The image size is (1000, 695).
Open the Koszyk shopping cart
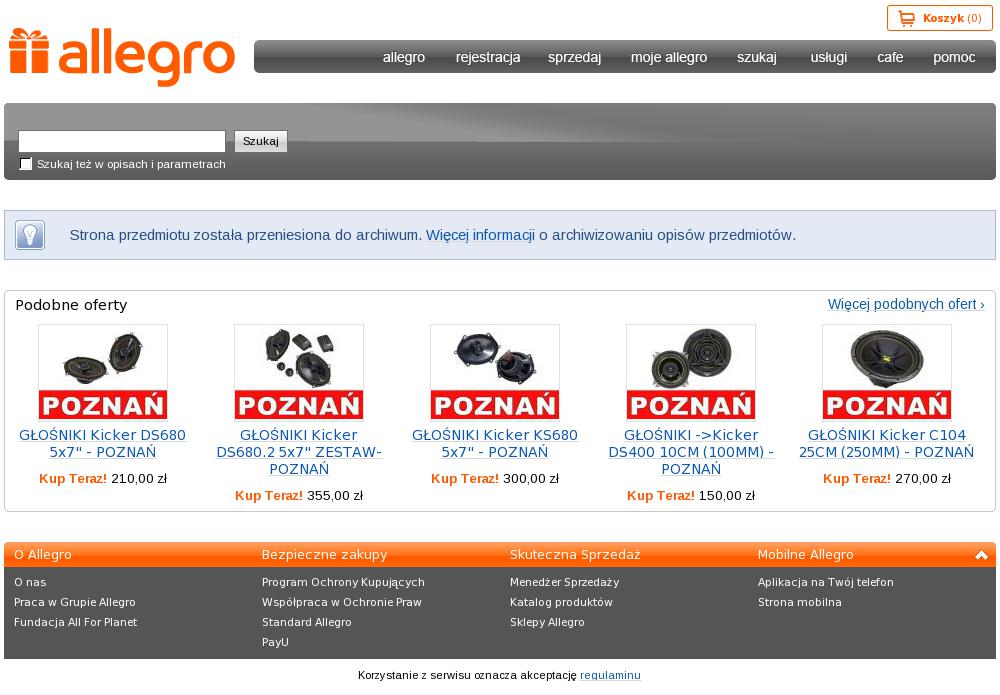tap(939, 18)
